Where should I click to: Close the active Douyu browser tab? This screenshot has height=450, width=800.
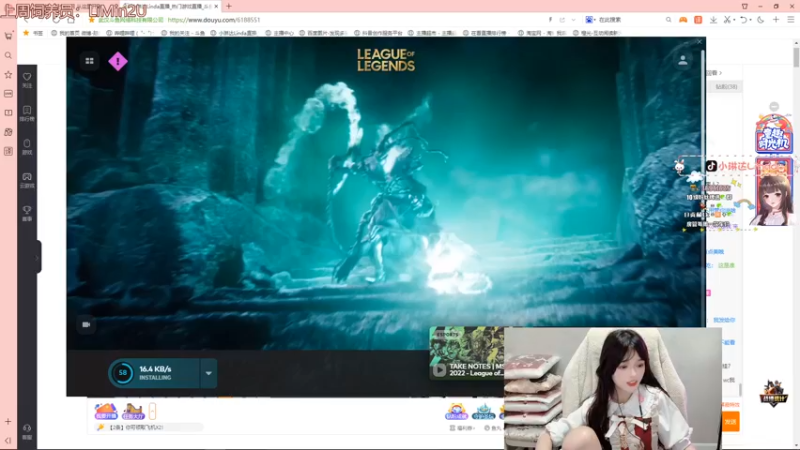coord(216,6)
